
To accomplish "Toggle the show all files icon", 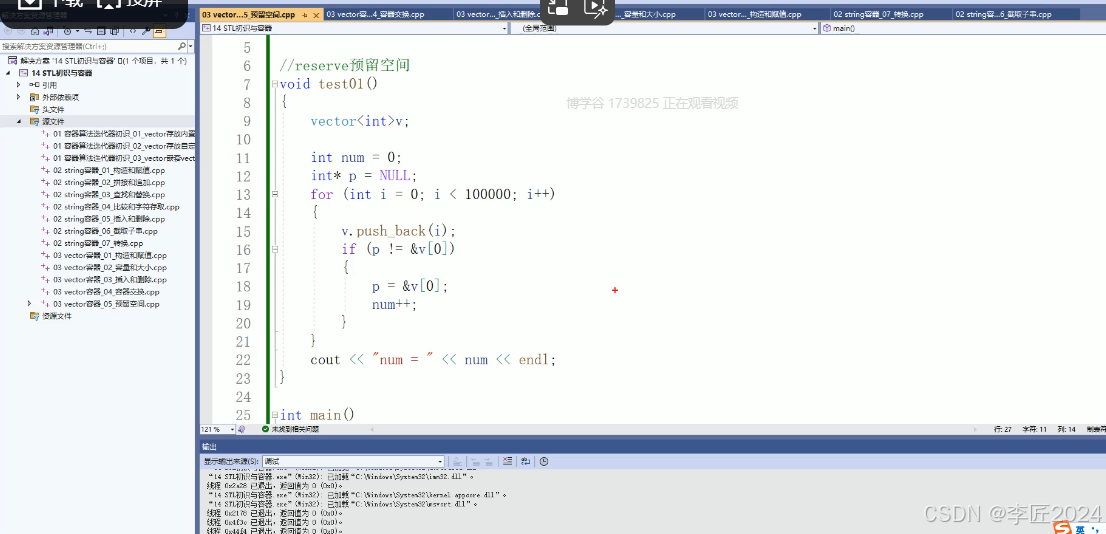I will (114, 31).
